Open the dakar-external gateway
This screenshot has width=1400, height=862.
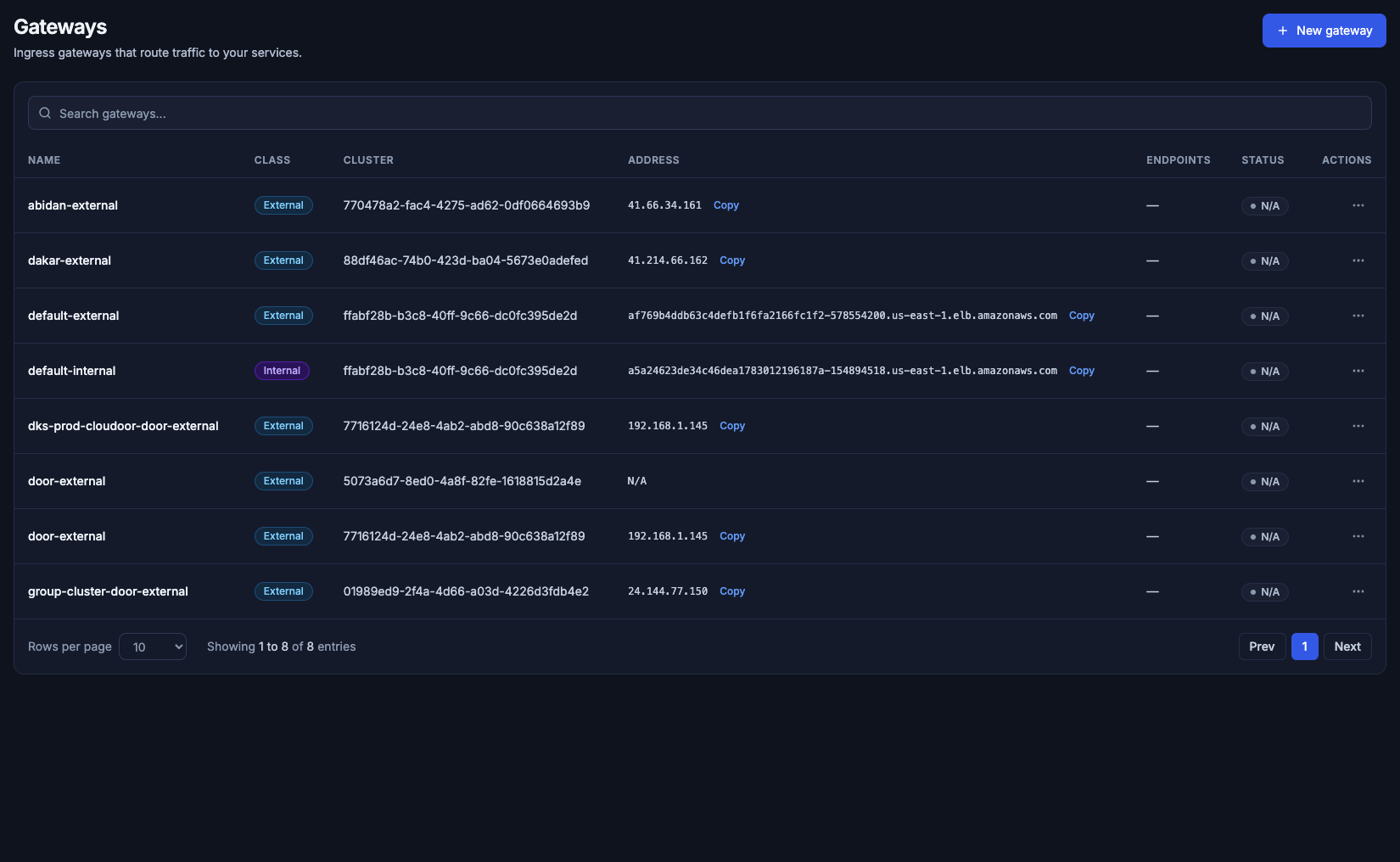pos(70,260)
